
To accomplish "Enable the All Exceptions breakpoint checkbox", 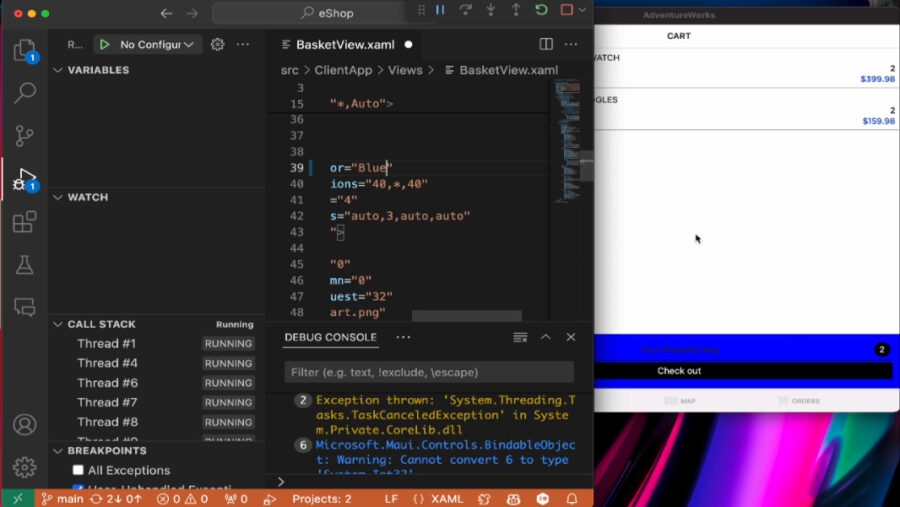I will [78, 470].
